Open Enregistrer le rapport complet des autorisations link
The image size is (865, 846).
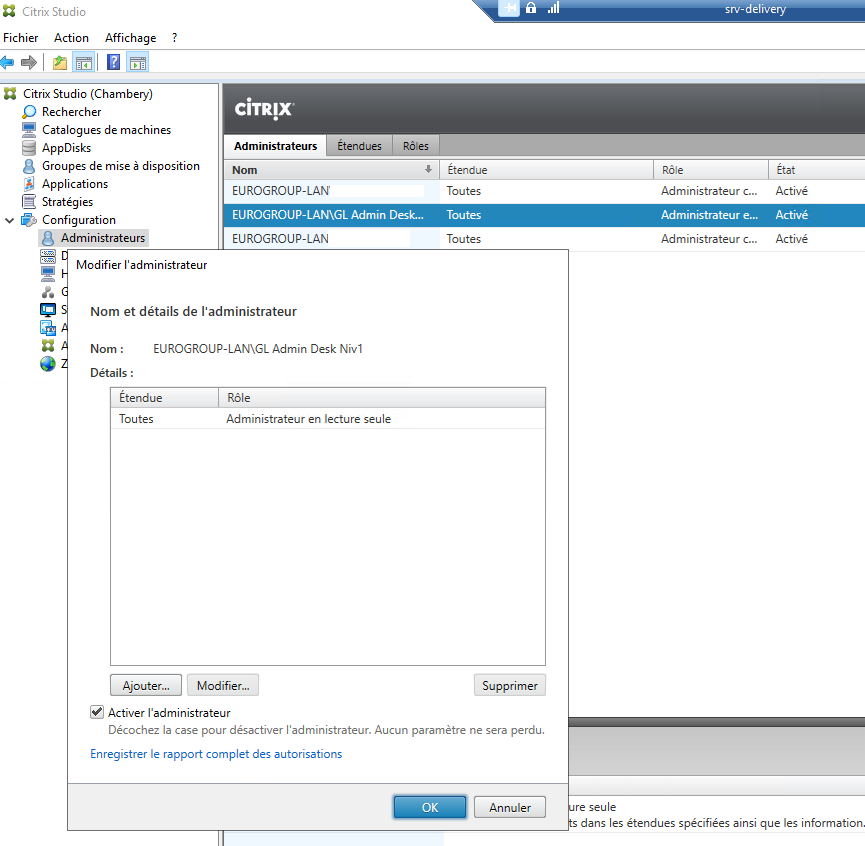click(x=216, y=754)
